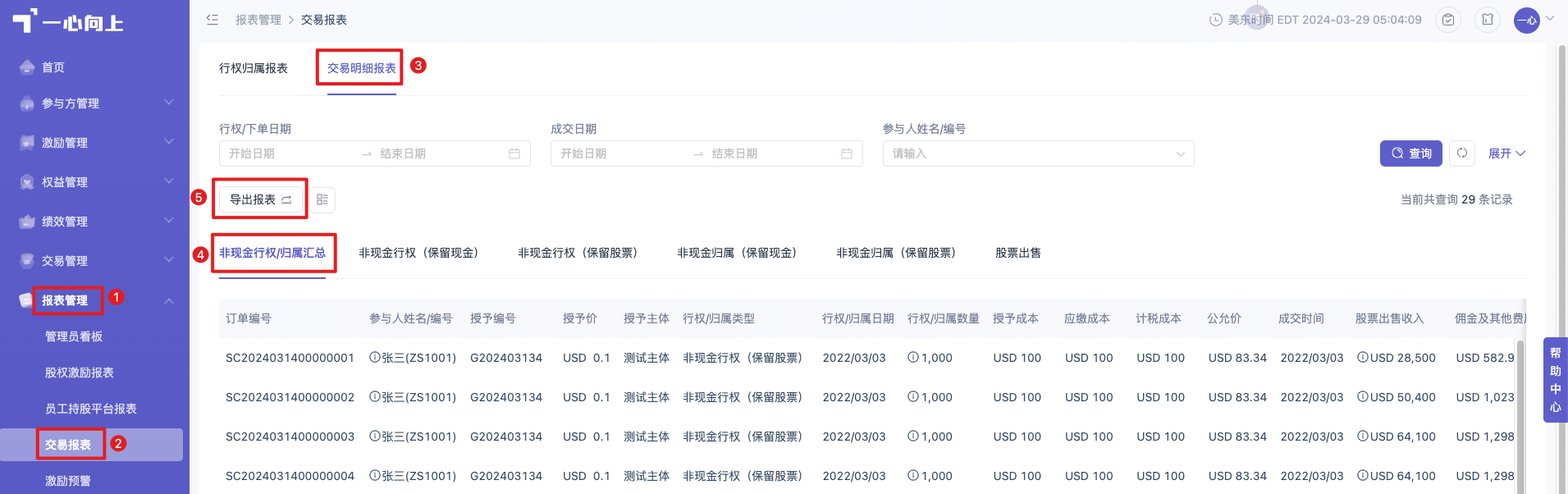This screenshot has height=494, width=1568.
Task: Click the 查询 search button
Action: click(1411, 153)
